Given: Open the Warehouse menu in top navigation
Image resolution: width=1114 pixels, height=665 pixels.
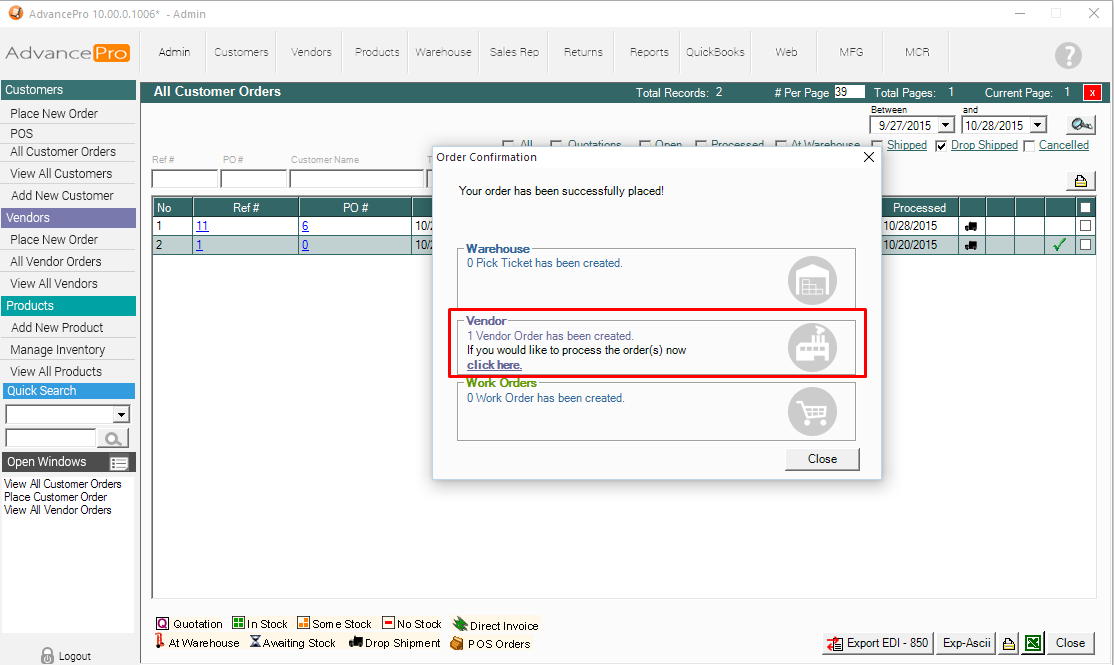Looking at the screenshot, I should (x=443, y=52).
